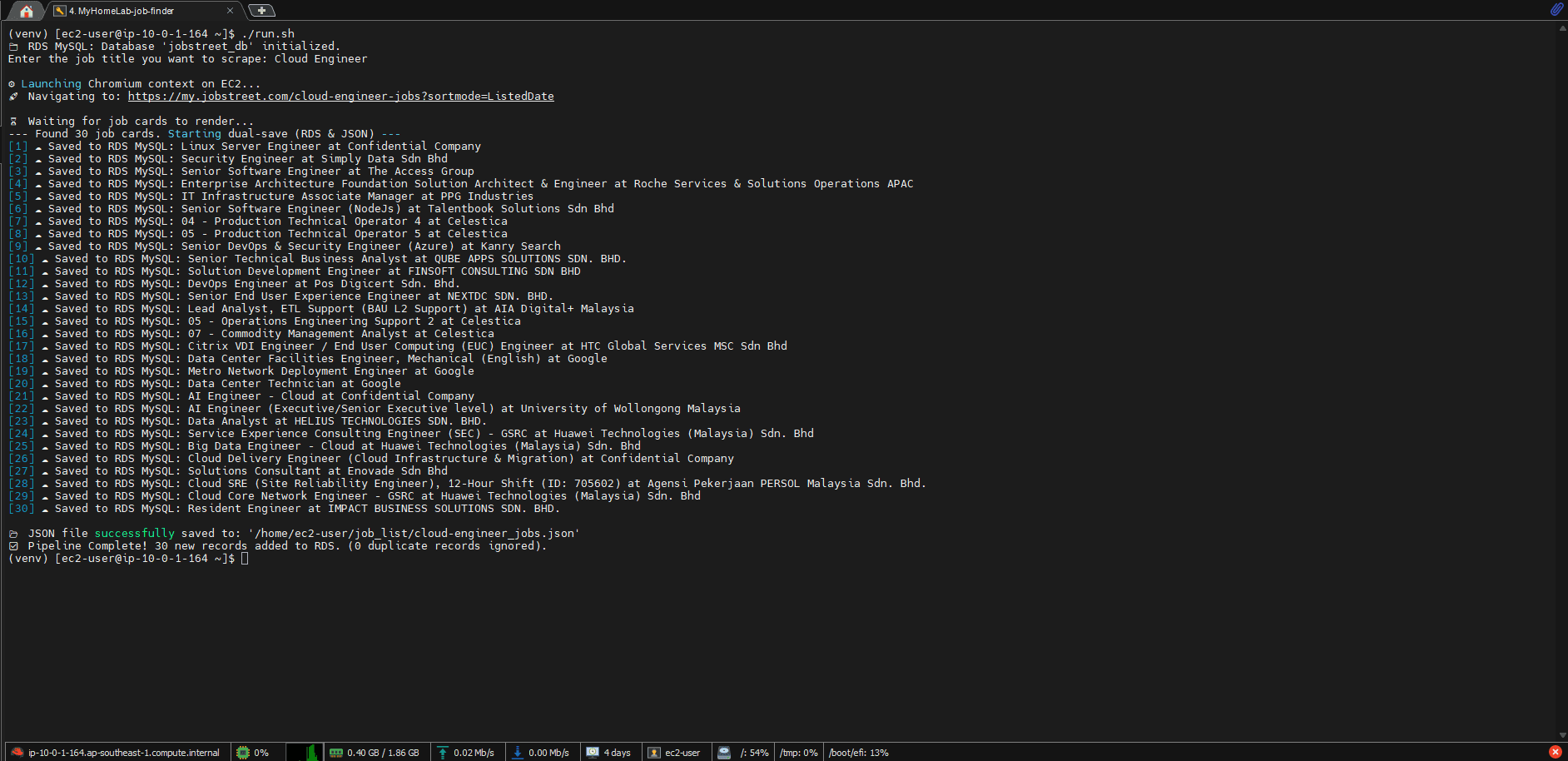Open the green CPU activity graph
Viewport: 1568px width, 761px height.
[304, 752]
